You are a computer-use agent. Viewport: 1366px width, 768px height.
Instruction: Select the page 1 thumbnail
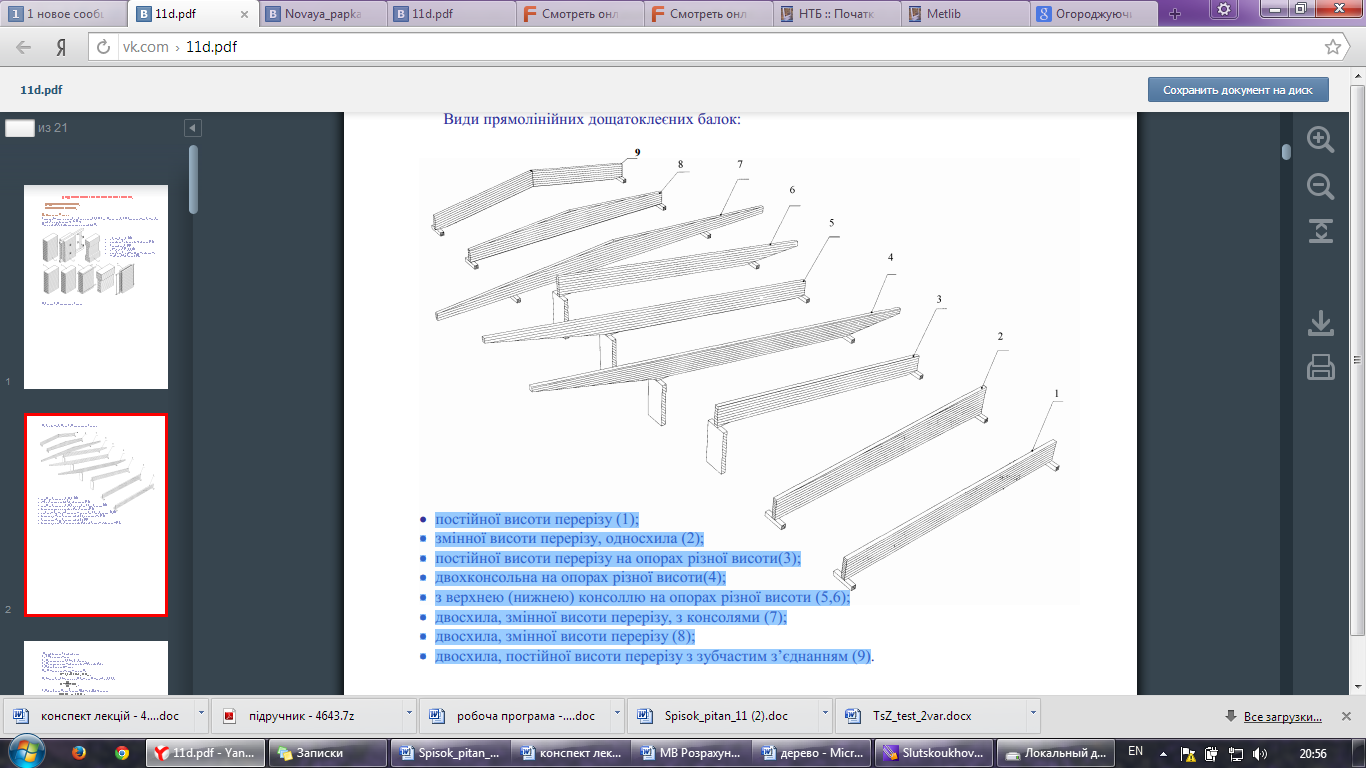(96, 286)
